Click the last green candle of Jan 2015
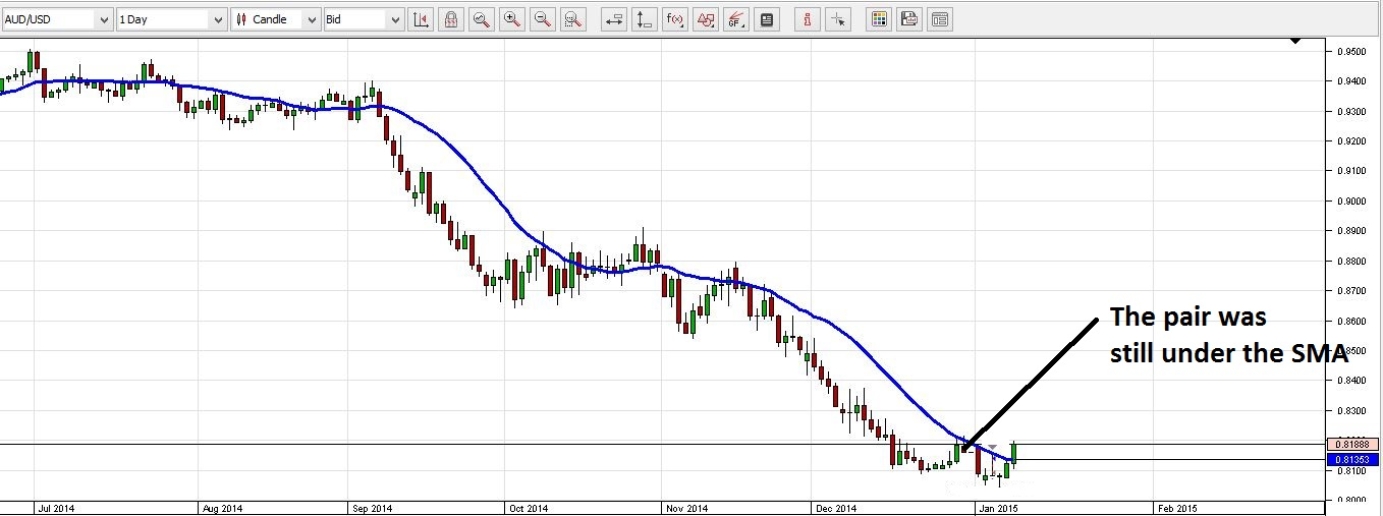1383x516 pixels. pos(1015,453)
